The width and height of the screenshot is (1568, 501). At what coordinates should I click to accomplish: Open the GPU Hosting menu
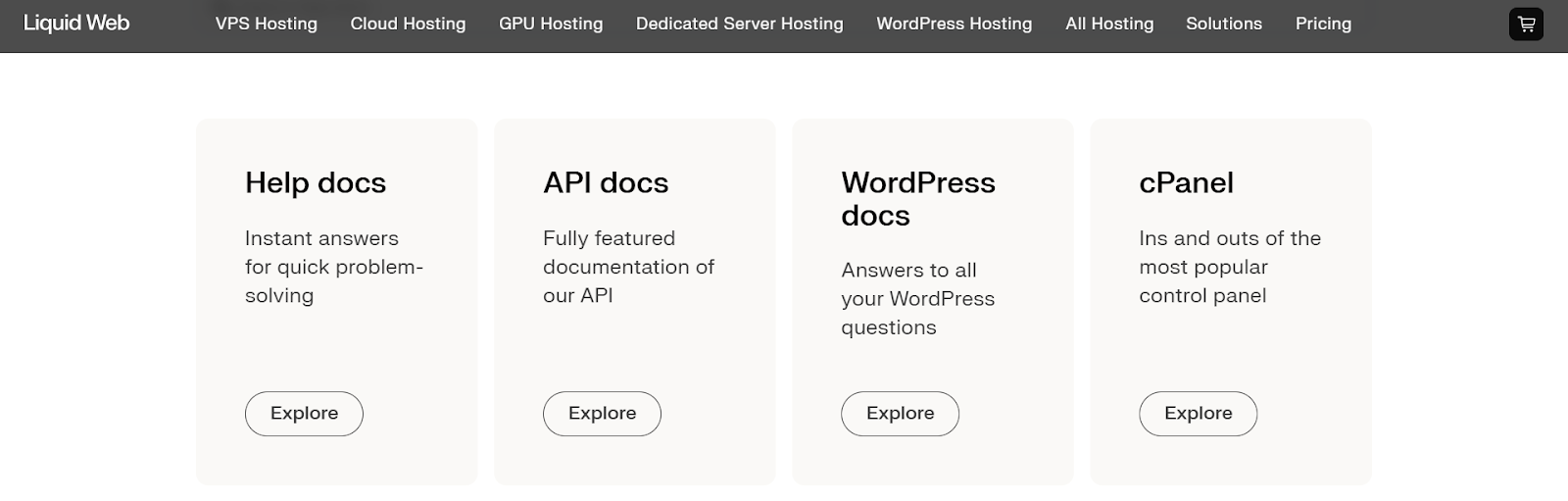551,24
